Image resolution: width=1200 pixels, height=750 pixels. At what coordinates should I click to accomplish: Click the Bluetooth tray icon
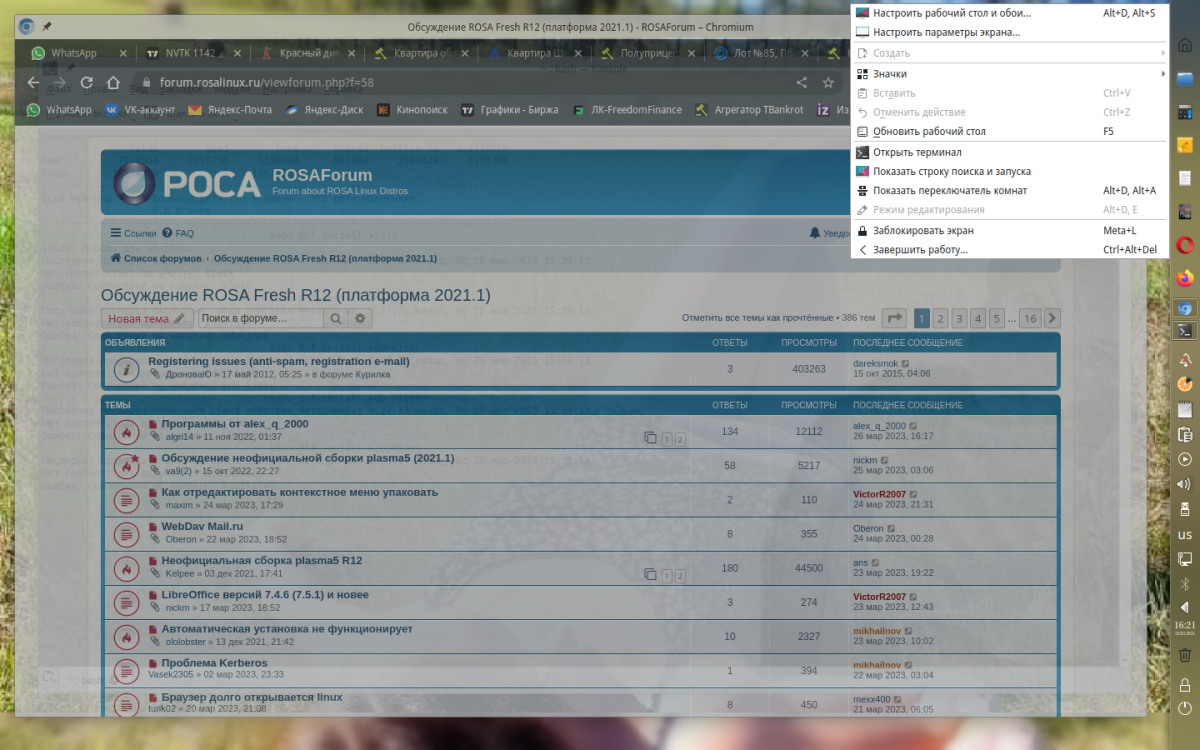pos(1185,583)
